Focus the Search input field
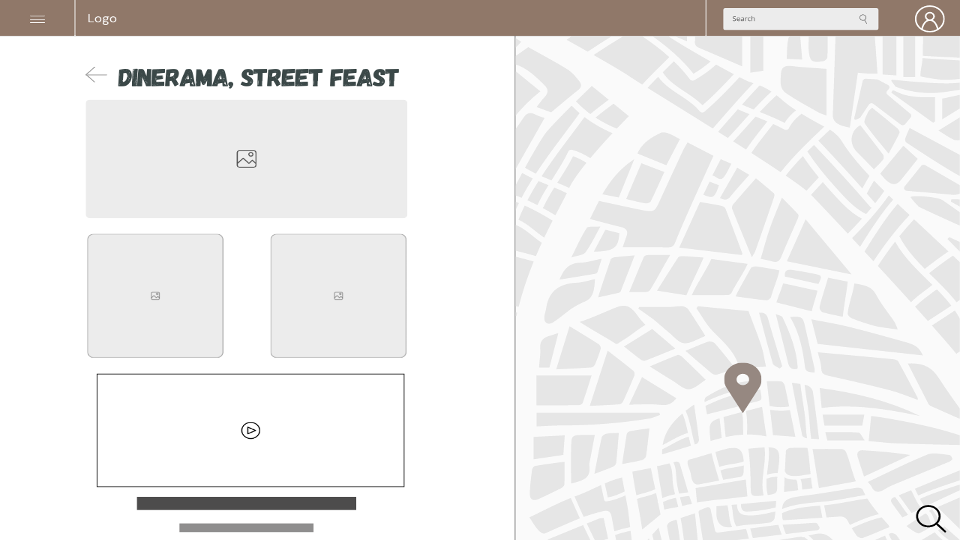Viewport: 960px width, 540px height. pyautogui.click(x=800, y=19)
